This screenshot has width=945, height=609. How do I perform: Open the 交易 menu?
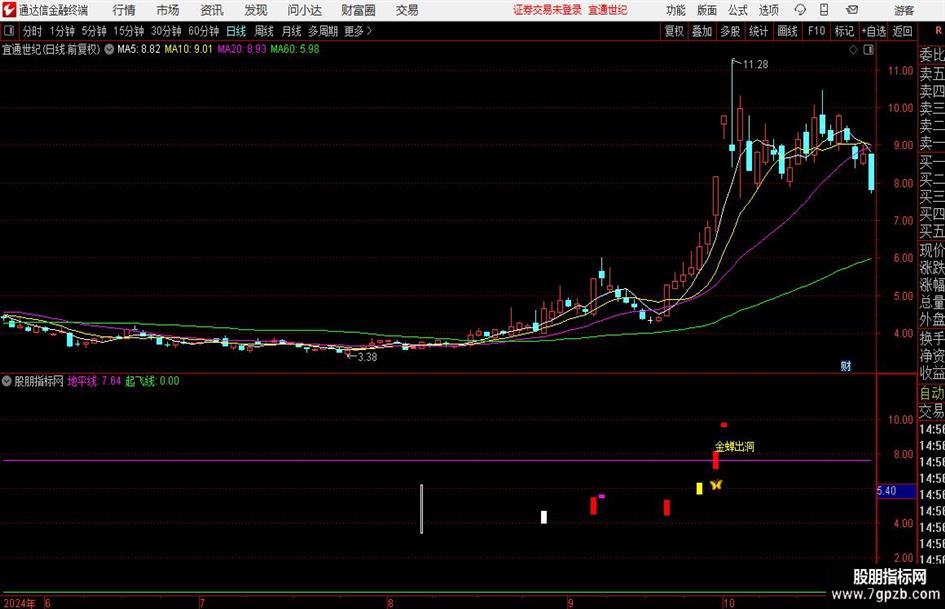[407, 10]
